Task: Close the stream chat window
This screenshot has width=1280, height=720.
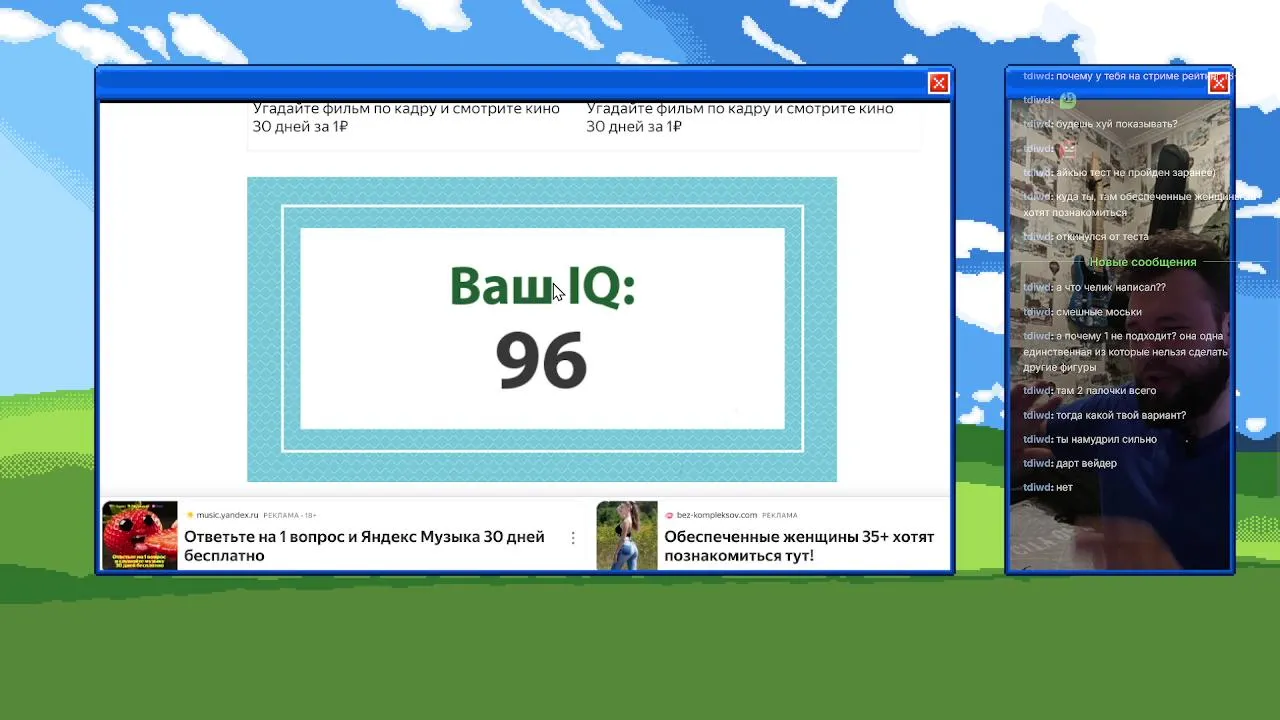Action: point(1218,83)
